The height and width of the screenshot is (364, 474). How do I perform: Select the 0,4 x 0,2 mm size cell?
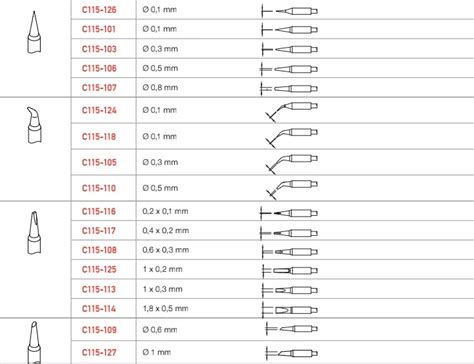coord(166,230)
